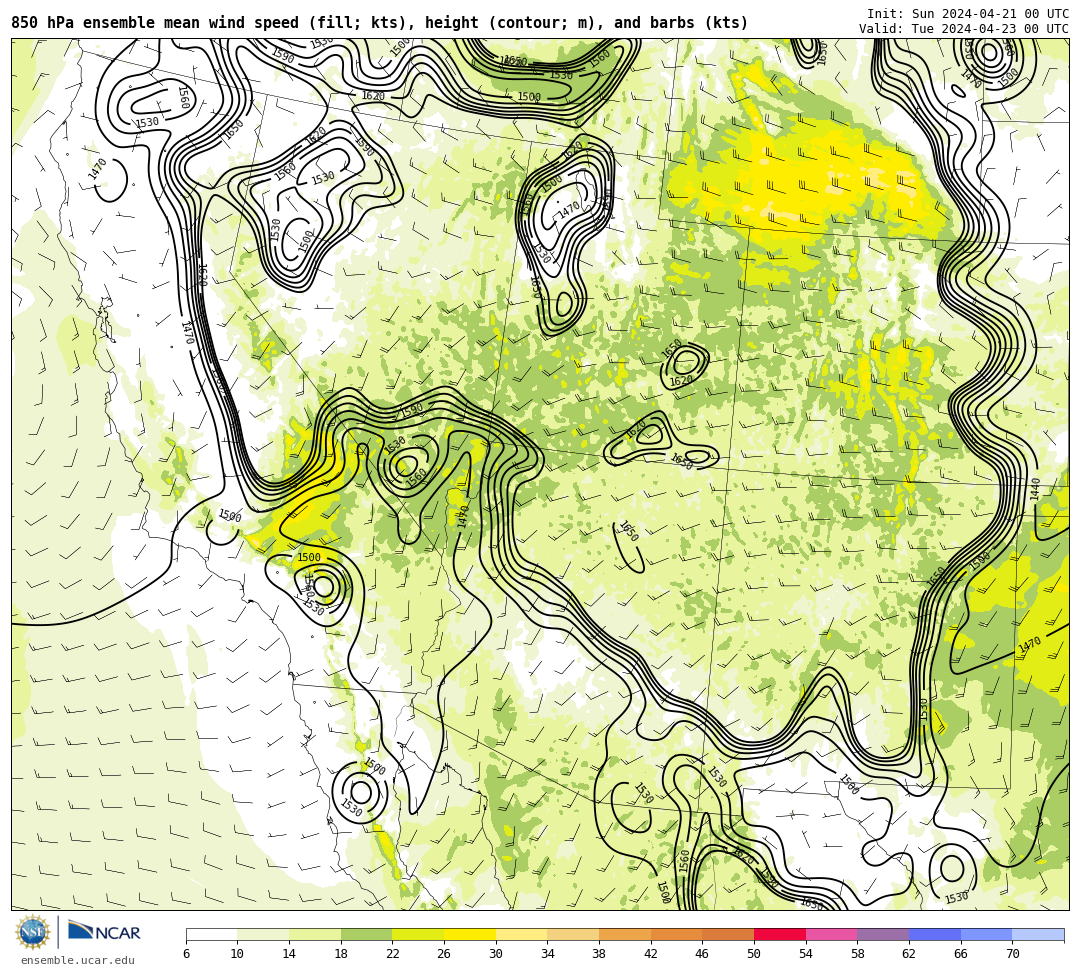Viewport: 1080px width, 973px height.
Task: Click the green 18–22 kts color swatch
Action: click(x=366, y=934)
